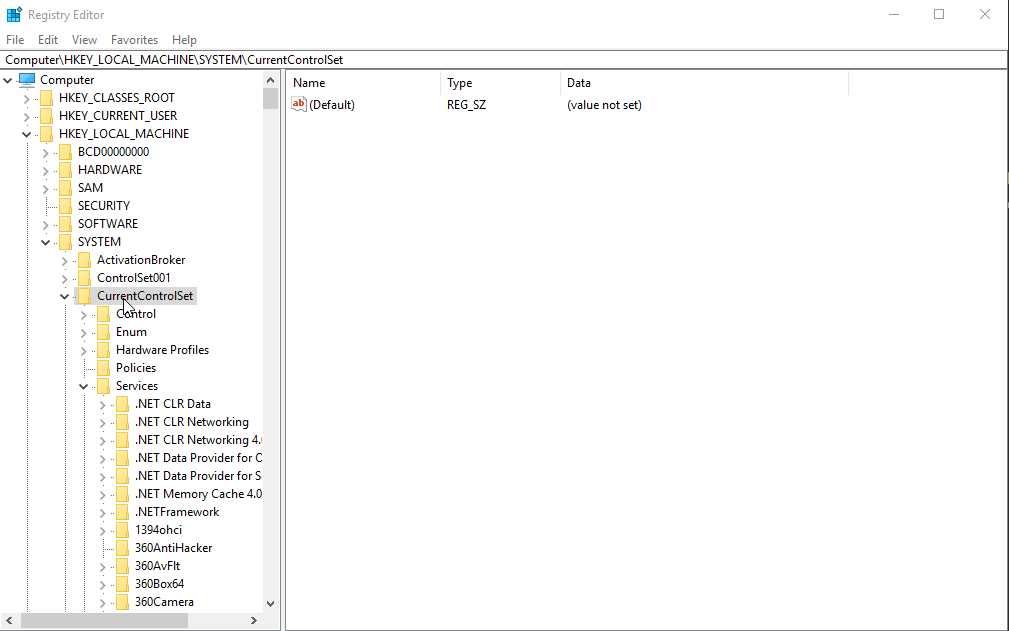Viewport: 1009px width, 631px height.
Task: Click the Type column header to sort
Action: [466, 82]
